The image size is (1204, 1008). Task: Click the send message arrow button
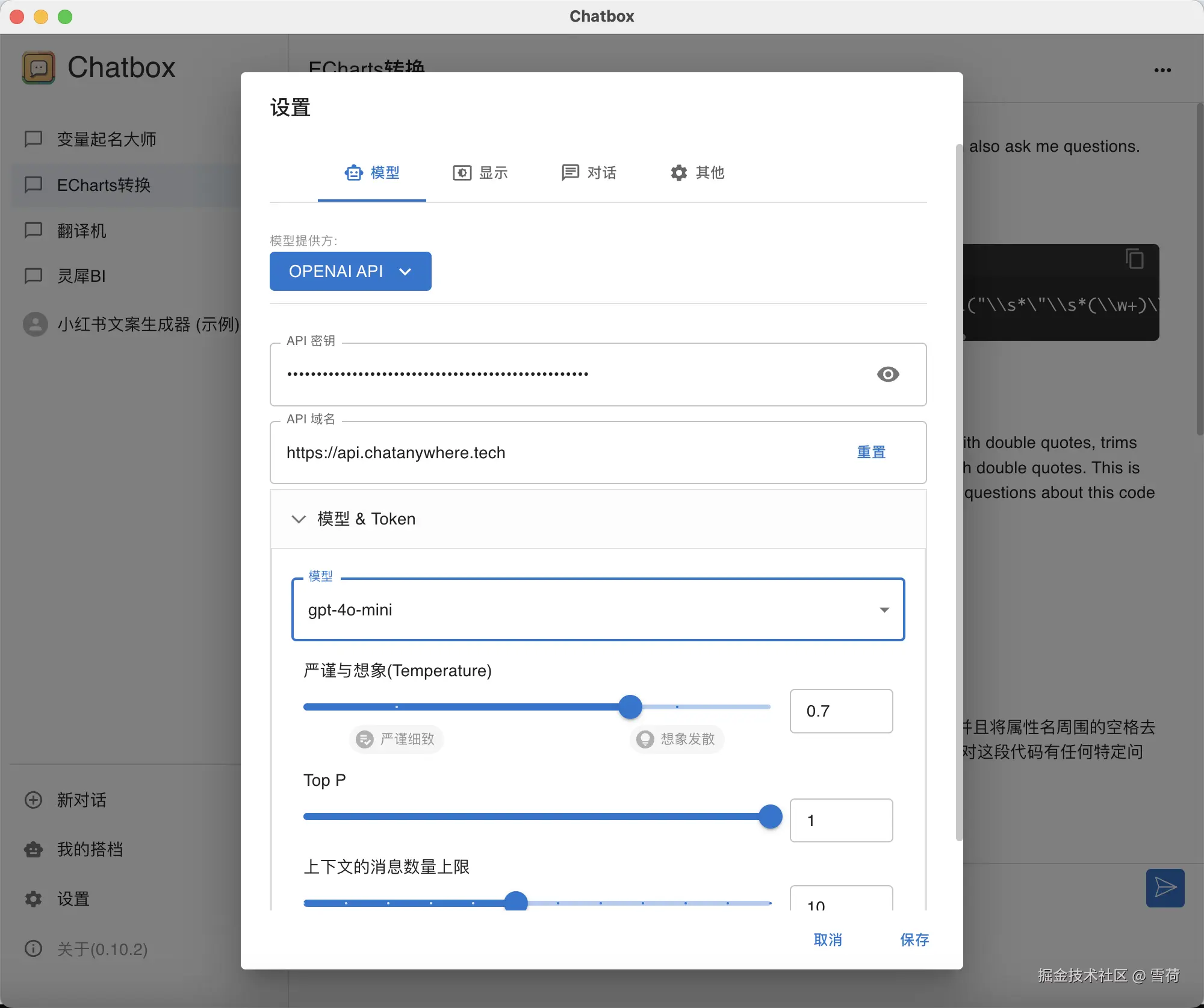point(1165,887)
